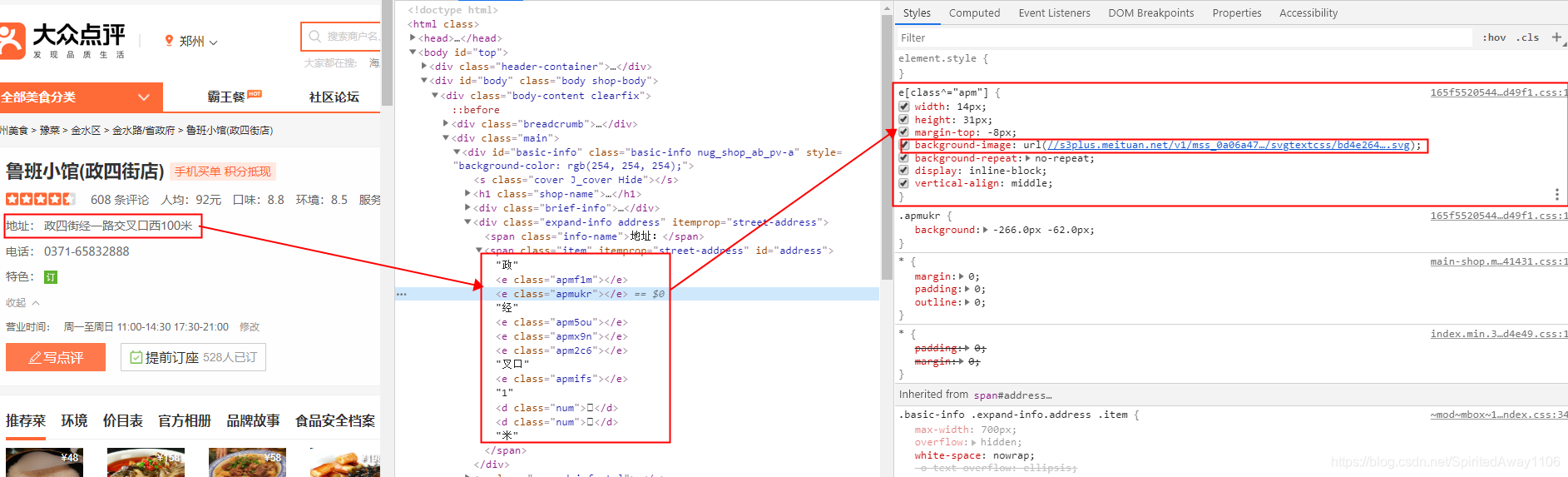Disable the display: inline-block property
This screenshot has width=1568, height=477.
(x=903, y=171)
